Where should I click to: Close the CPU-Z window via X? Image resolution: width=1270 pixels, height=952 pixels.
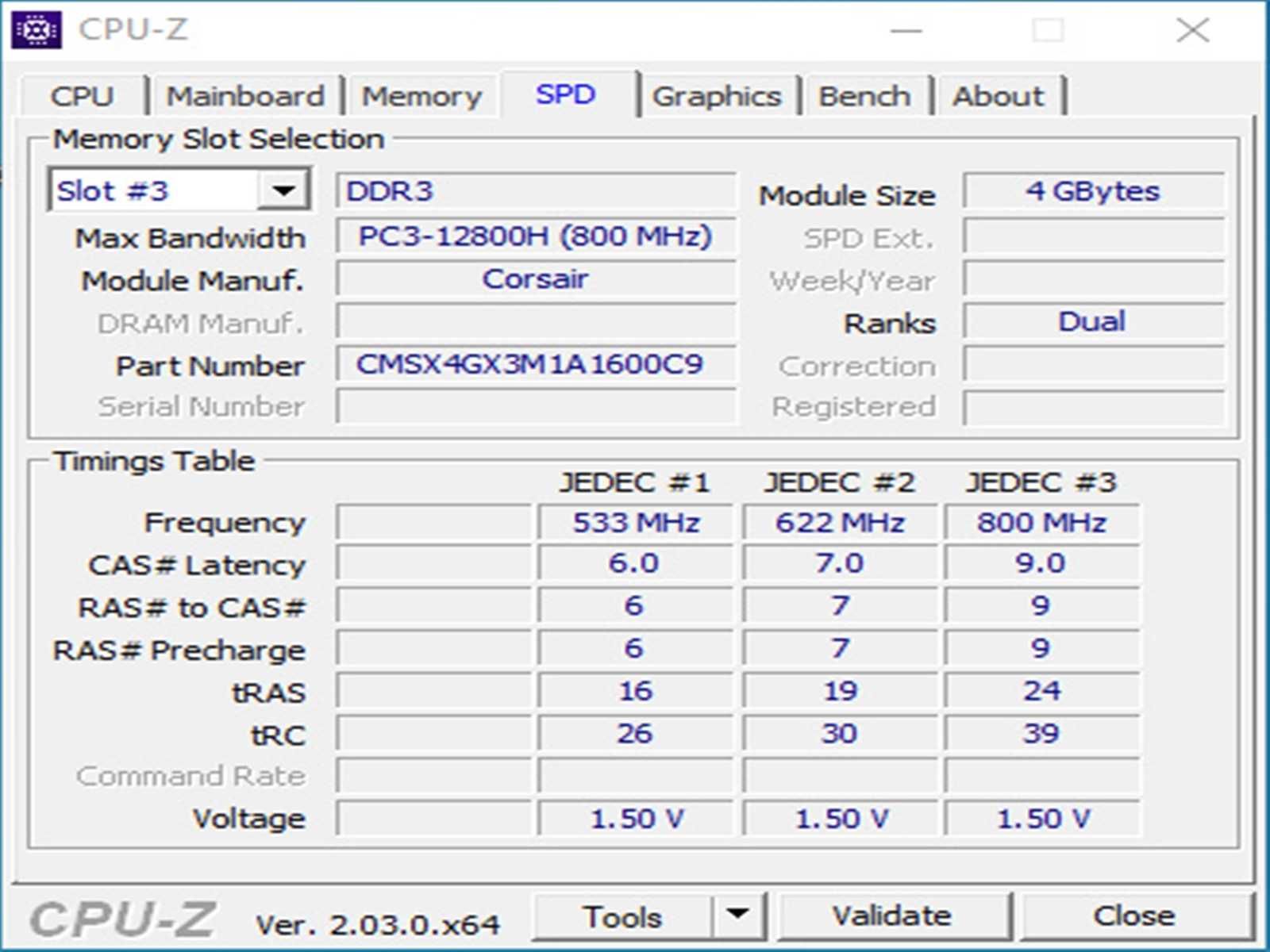point(1192,30)
